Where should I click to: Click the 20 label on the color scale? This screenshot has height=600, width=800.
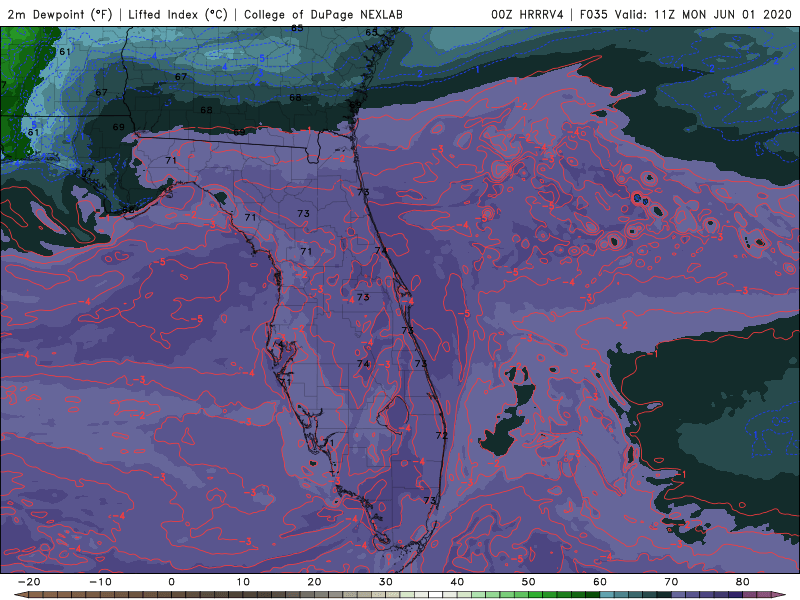[x=314, y=582]
